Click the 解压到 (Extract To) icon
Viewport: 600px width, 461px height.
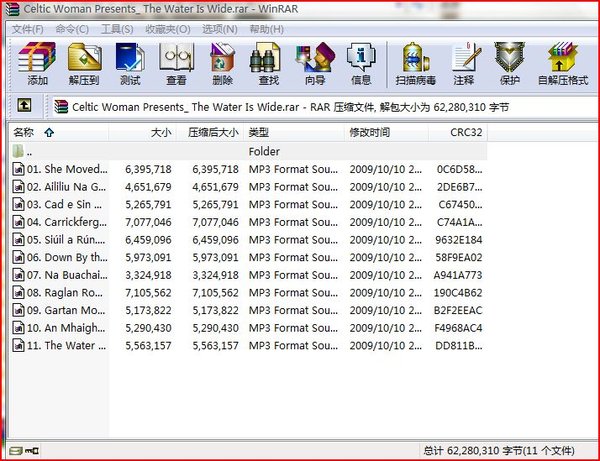point(84,64)
